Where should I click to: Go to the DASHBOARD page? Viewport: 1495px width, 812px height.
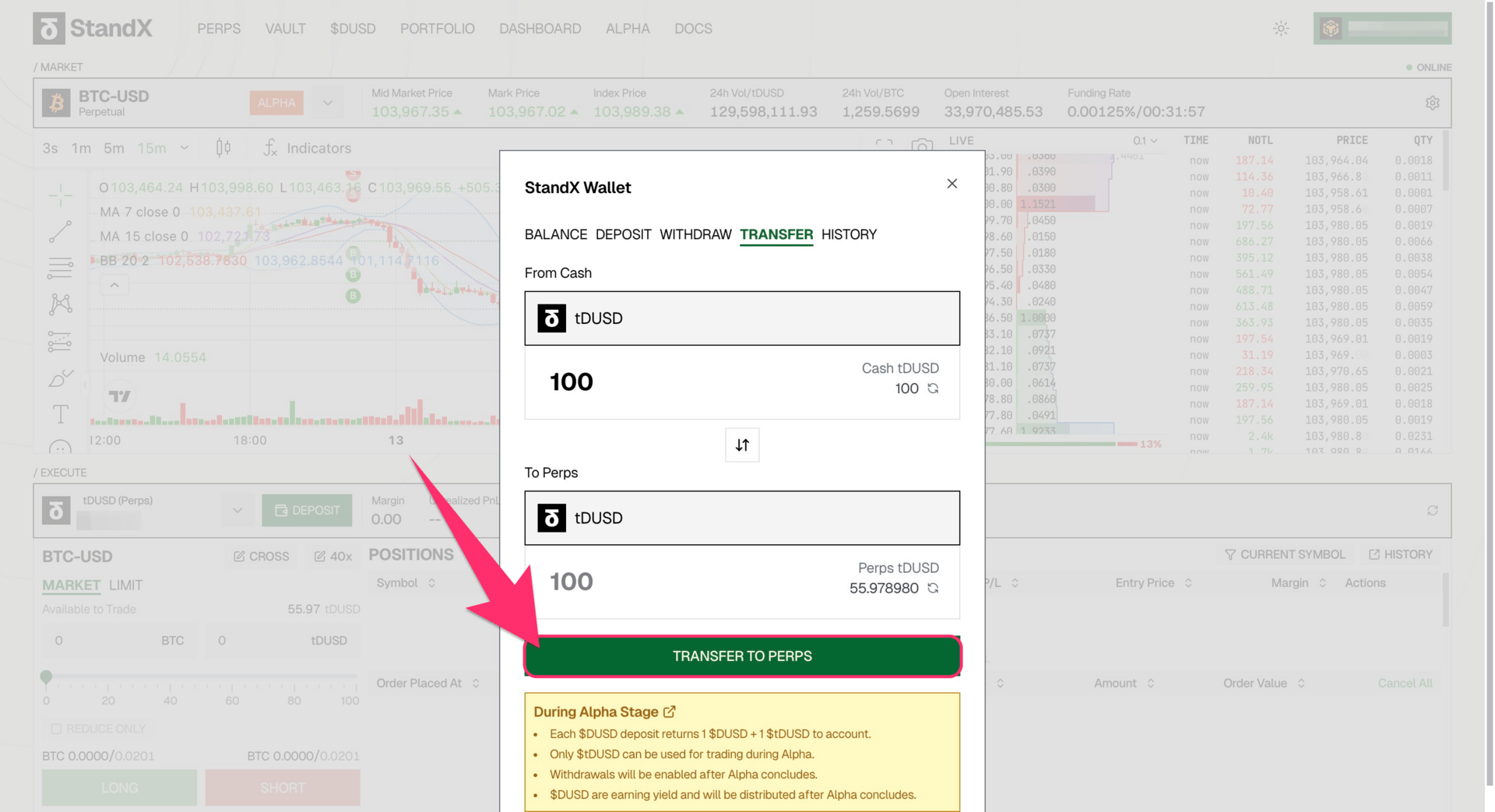[x=540, y=29]
